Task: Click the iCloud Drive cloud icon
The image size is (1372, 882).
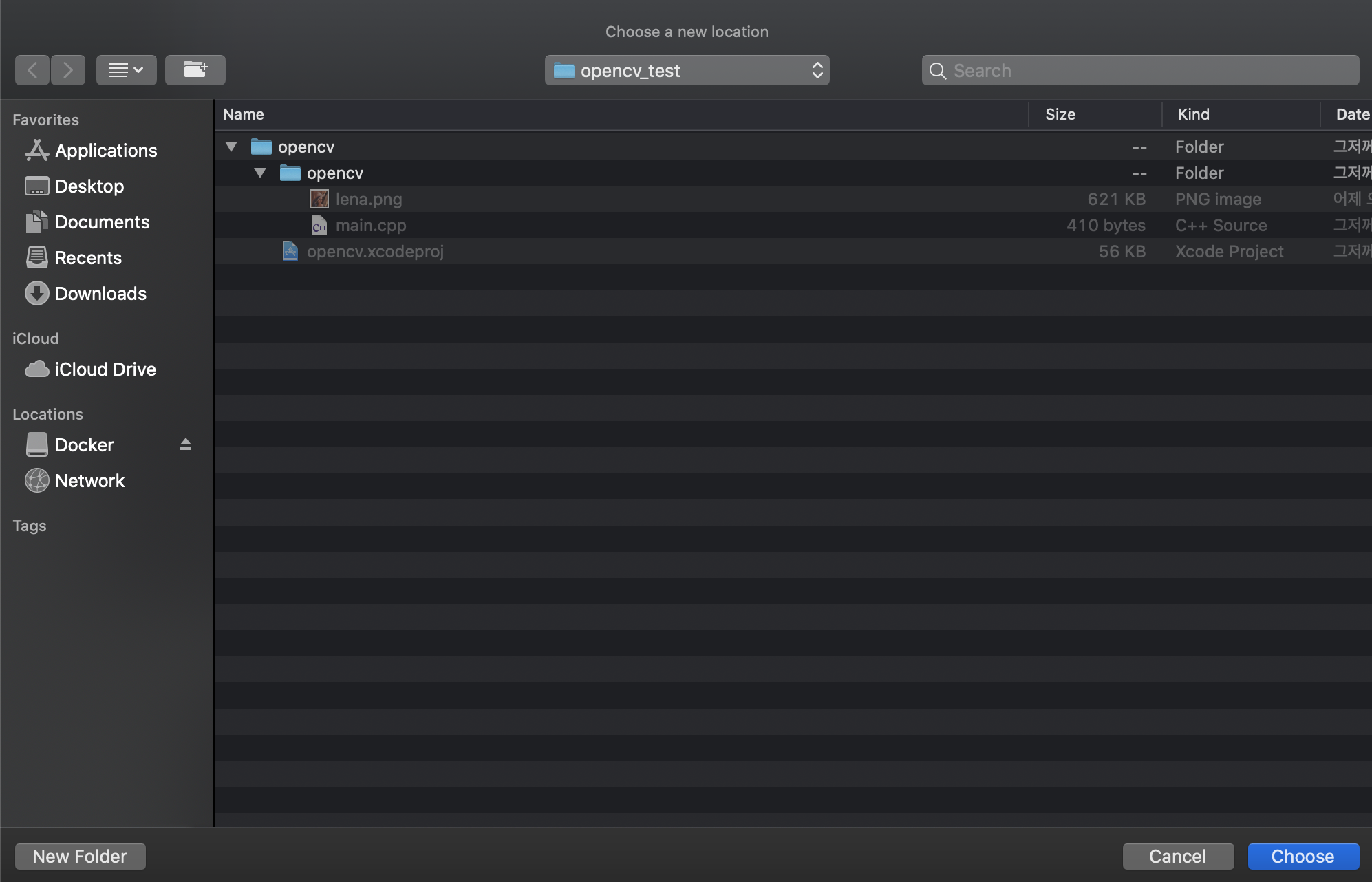Action: [36, 369]
